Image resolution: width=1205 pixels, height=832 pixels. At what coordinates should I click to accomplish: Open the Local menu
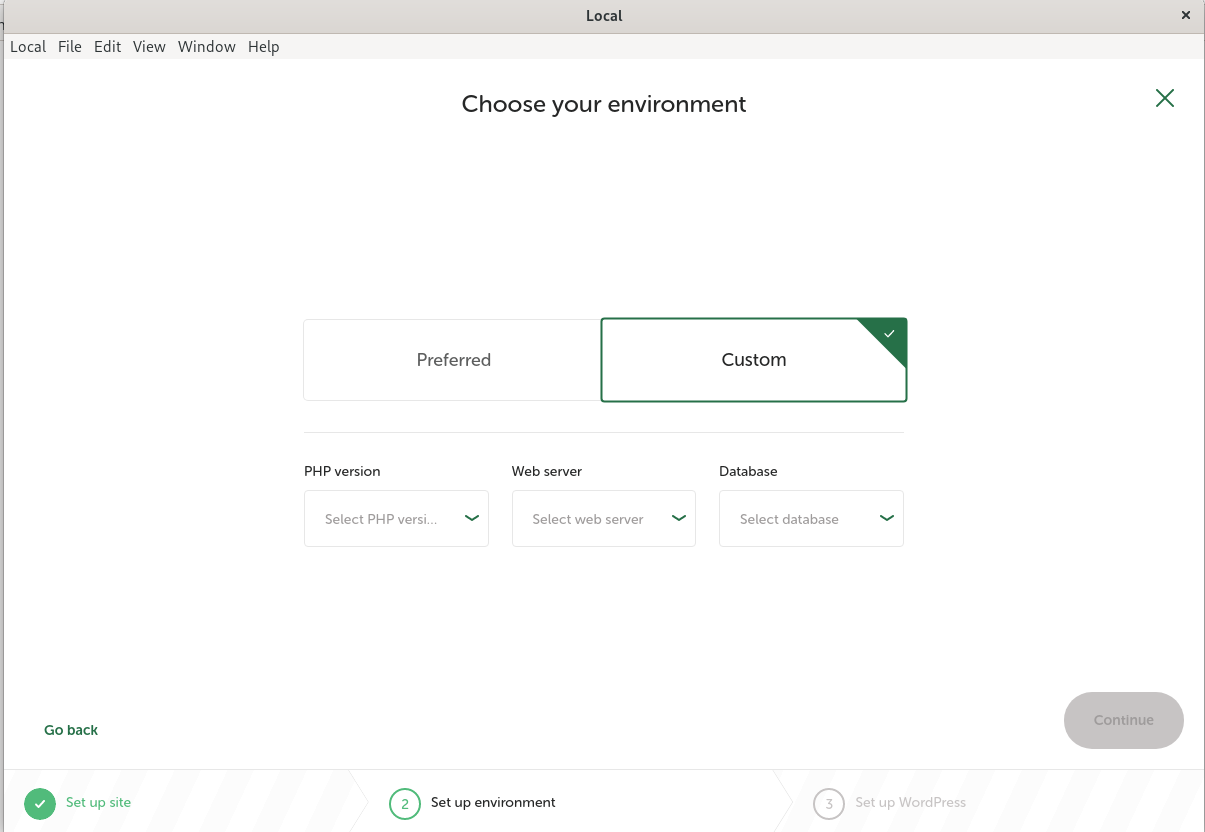pos(28,47)
